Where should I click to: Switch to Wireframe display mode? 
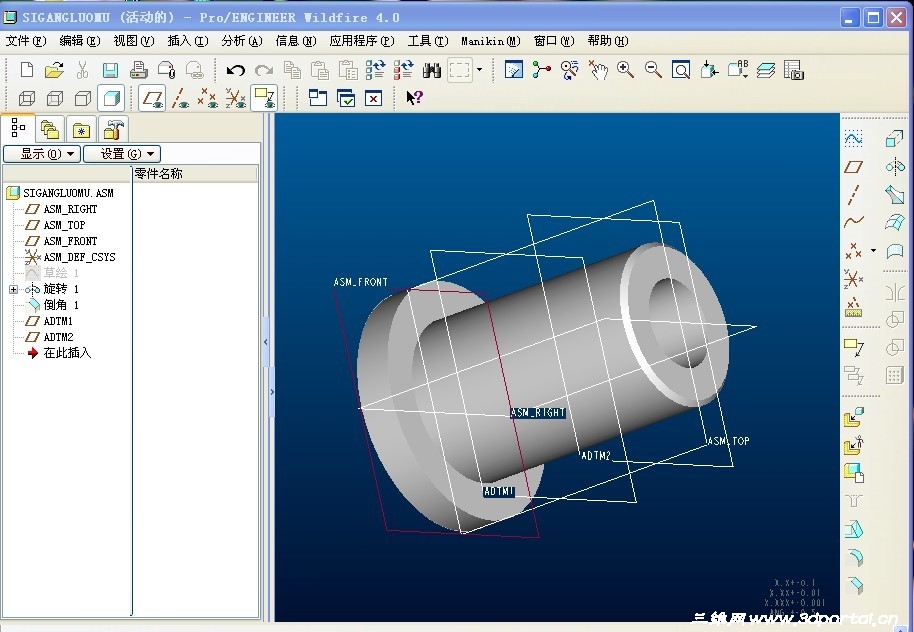point(27,98)
